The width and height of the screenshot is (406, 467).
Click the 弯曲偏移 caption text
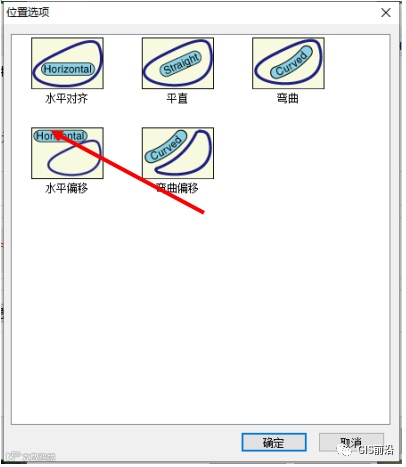tap(177, 188)
